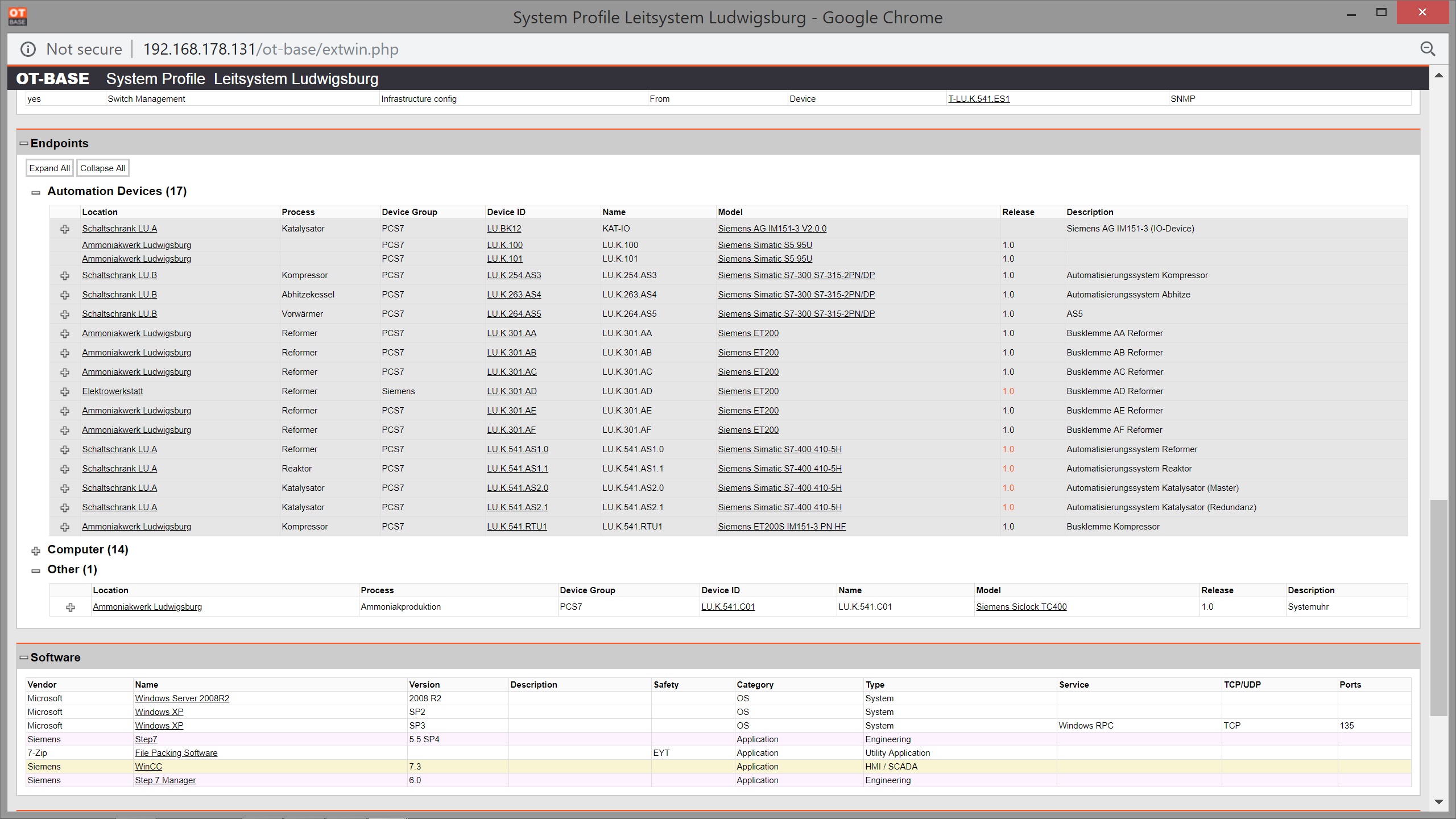Open the WinCC software link
Viewport: 1456px width, 819px height.
click(x=148, y=767)
